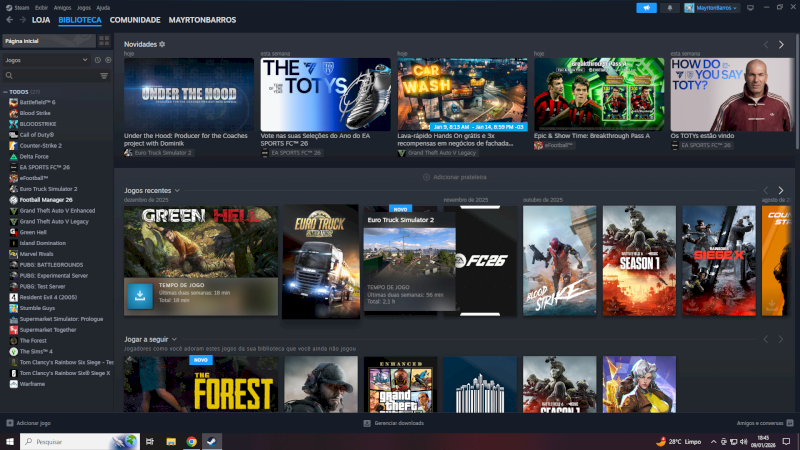800x450 pixels.
Task: Show hidden system tray icons
Action: coord(713,441)
